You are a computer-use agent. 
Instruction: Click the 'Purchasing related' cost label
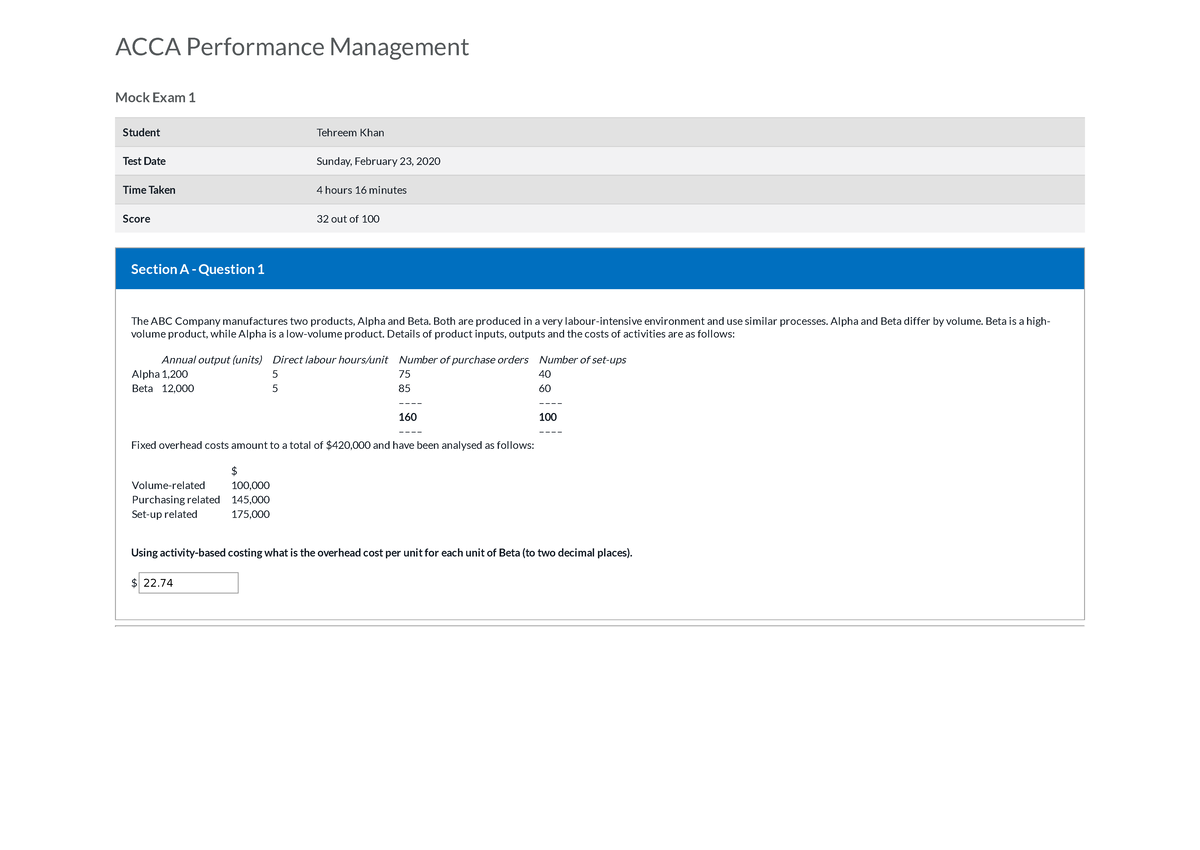click(x=176, y=500)
